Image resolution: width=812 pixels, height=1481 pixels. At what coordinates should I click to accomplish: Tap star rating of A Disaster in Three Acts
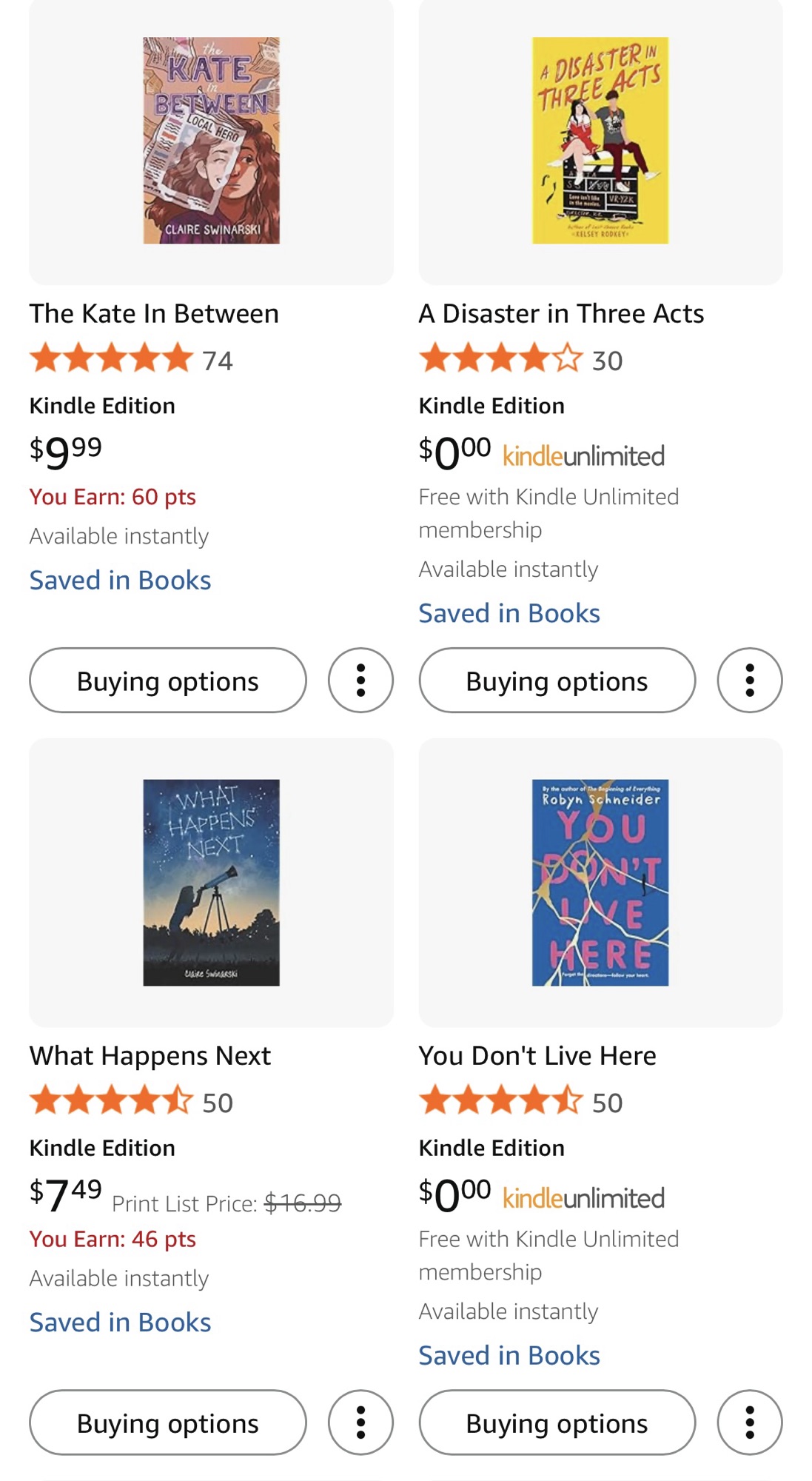500,359
